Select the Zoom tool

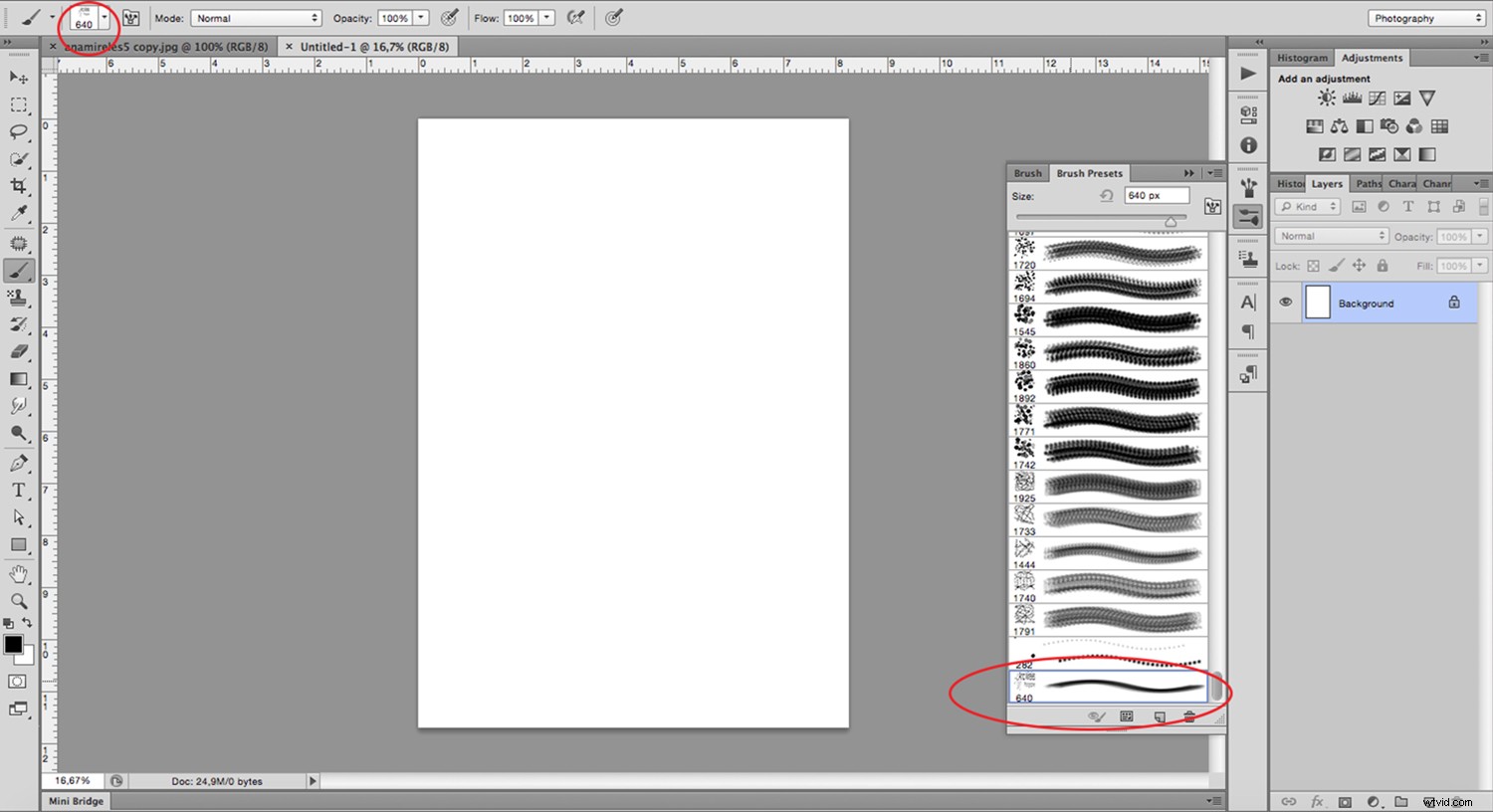[x=18, y=601]
